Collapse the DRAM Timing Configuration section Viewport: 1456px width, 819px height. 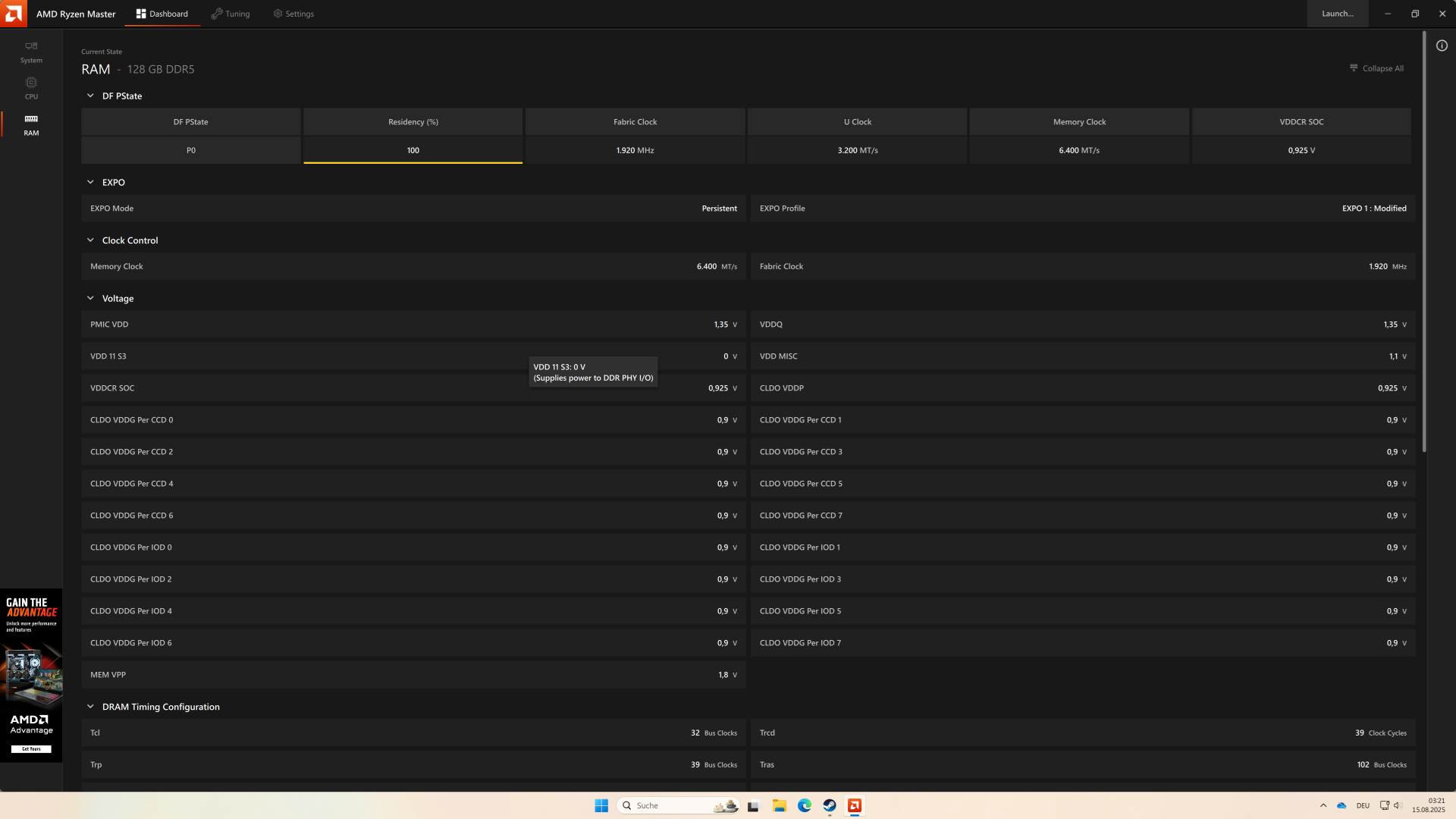pyautogui.click(x=90, y=706)
